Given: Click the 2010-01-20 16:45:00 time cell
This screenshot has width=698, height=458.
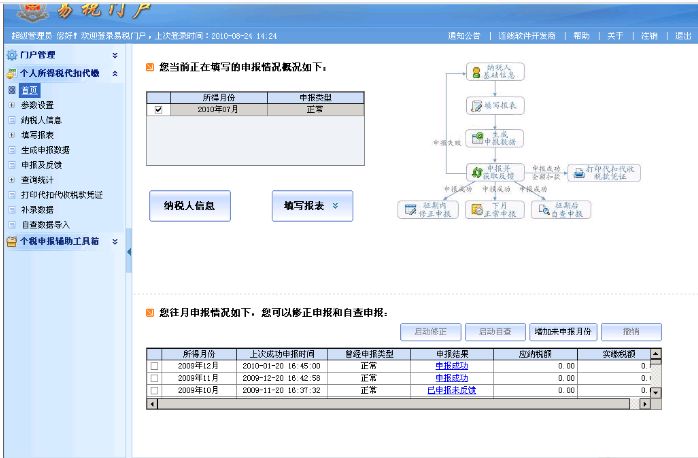Looking at the screenshot, I should 282,366.
